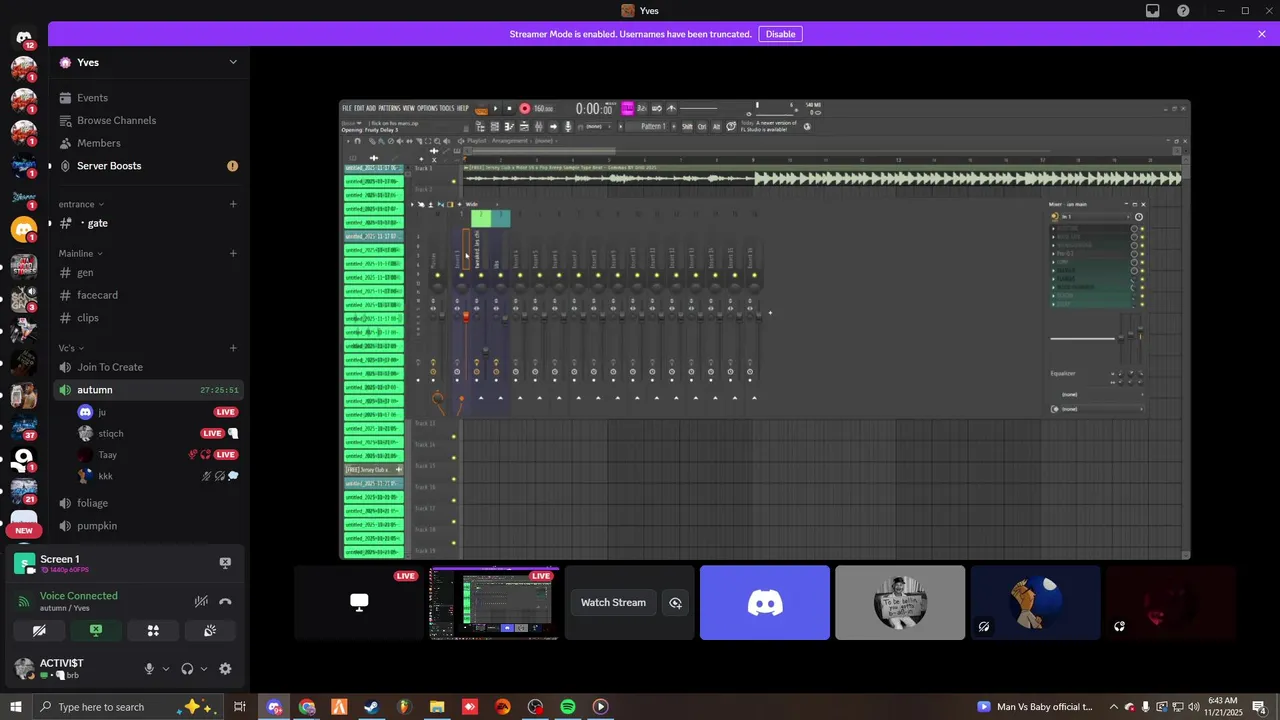Stop sharing Screen 1 stream
The image size is (1280, 720).
click(x=225, y=563)
